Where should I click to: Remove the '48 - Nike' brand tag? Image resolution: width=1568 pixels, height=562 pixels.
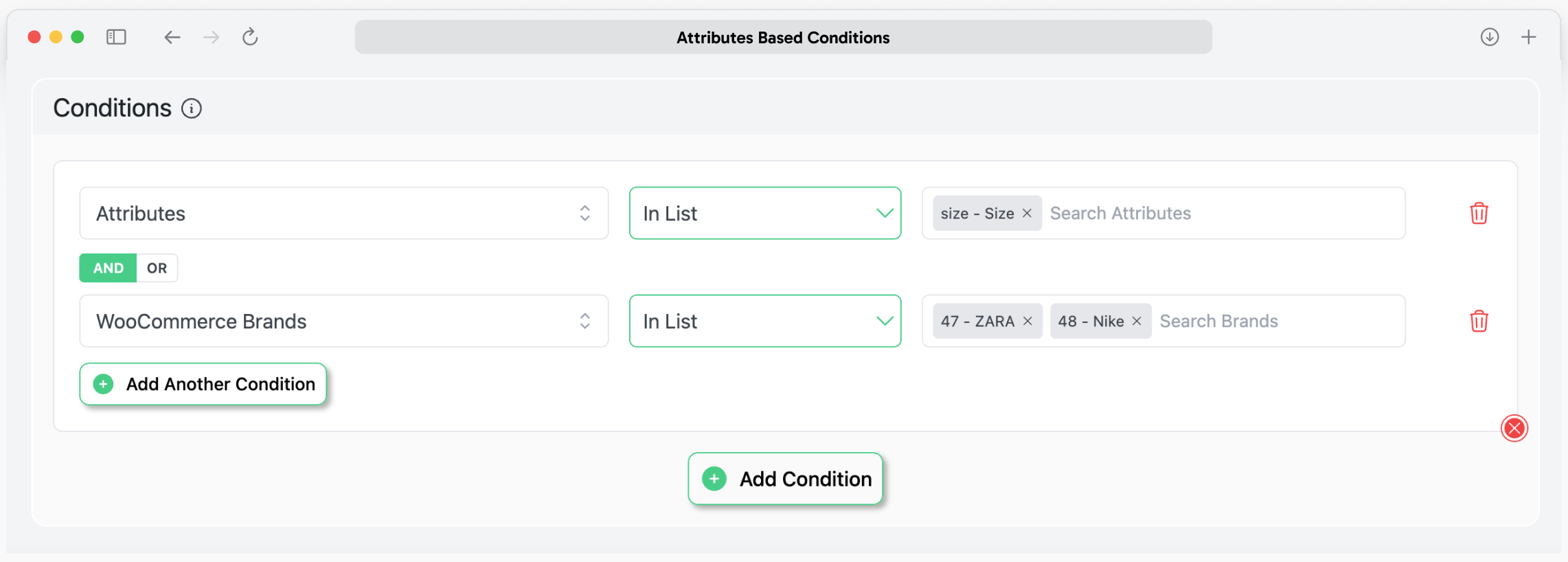tap(1137, 321)
